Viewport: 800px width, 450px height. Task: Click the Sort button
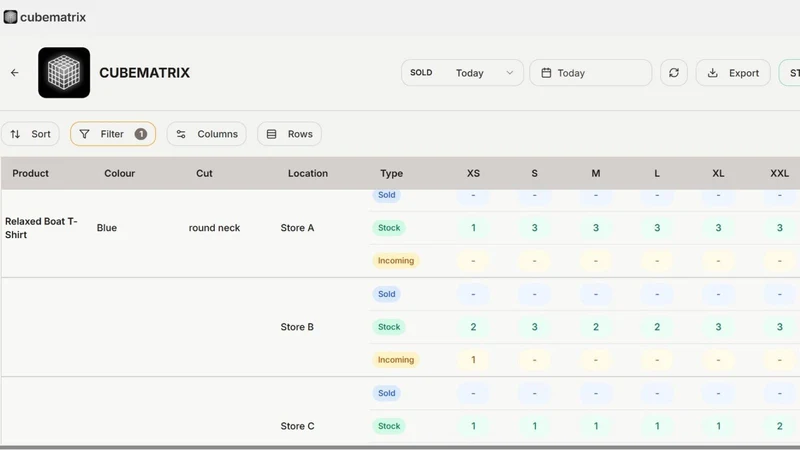pos(30,134)
